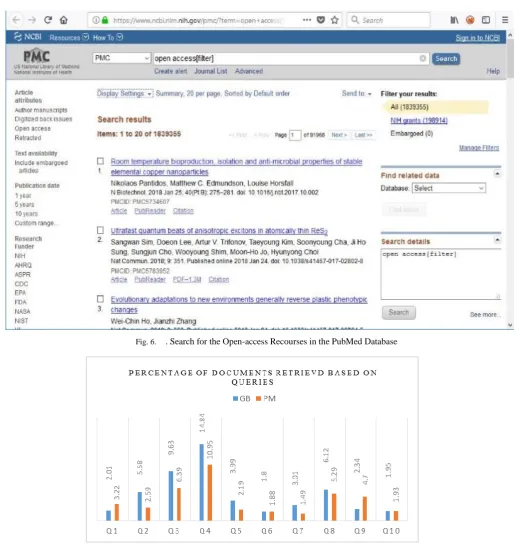Select checkbox for result 1 copper nanoparticles

click(x=100, y=161)
